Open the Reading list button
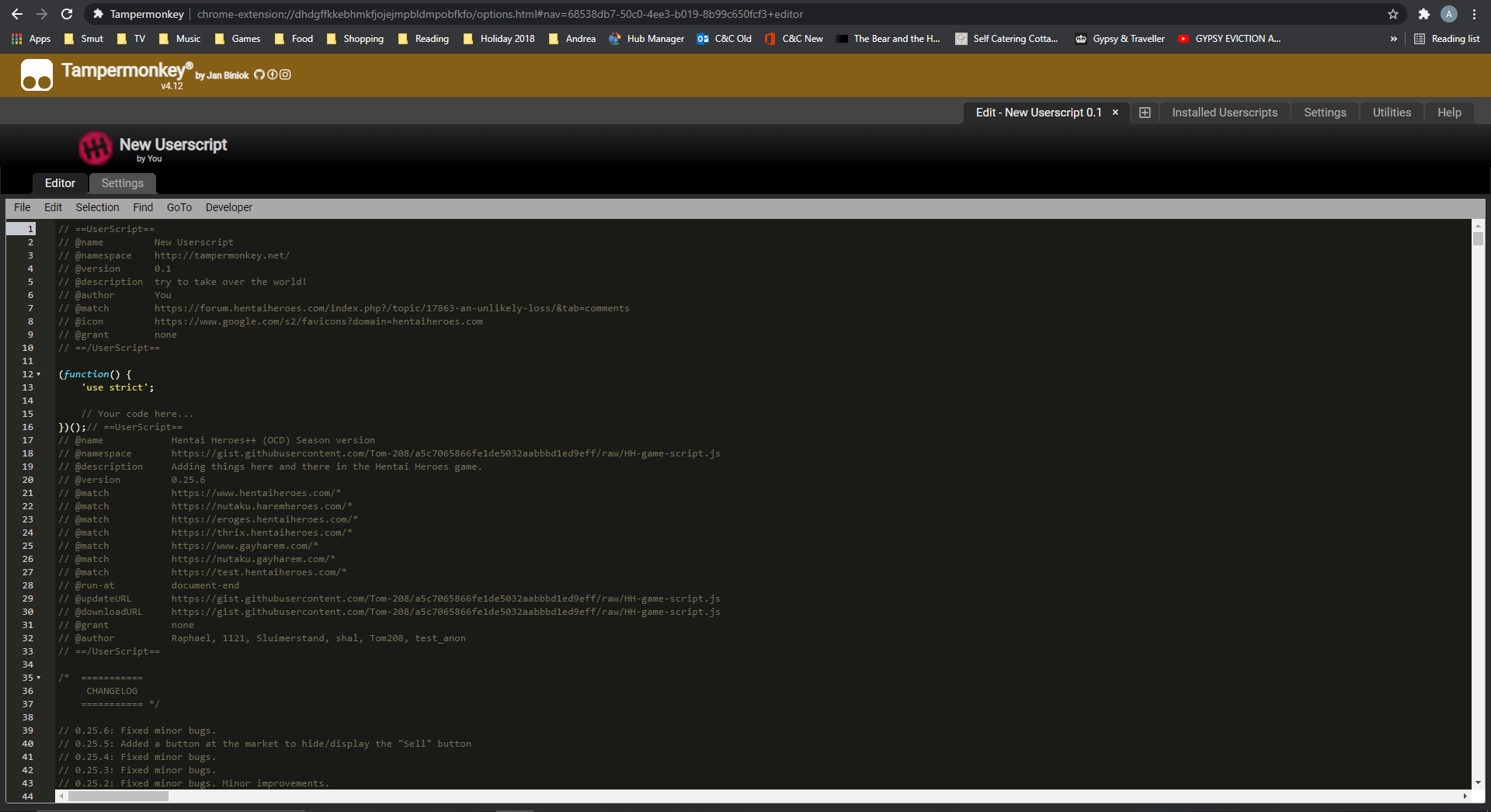The height and width of the screenshot is (812, 1491). [x=1447, y=39]
